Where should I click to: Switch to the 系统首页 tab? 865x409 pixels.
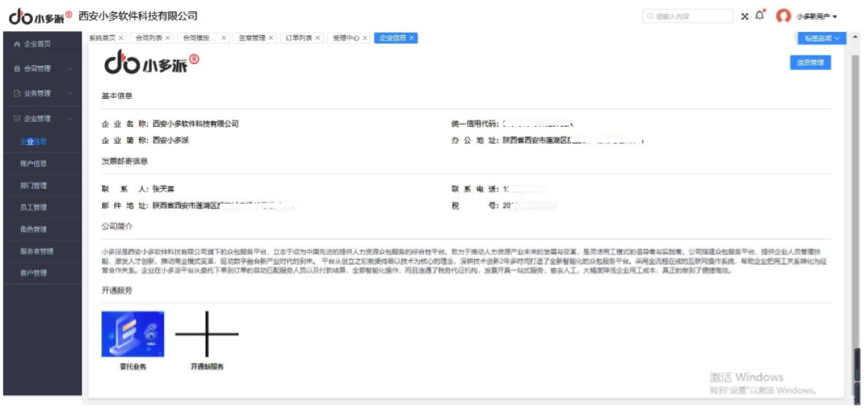coord(103,38)
